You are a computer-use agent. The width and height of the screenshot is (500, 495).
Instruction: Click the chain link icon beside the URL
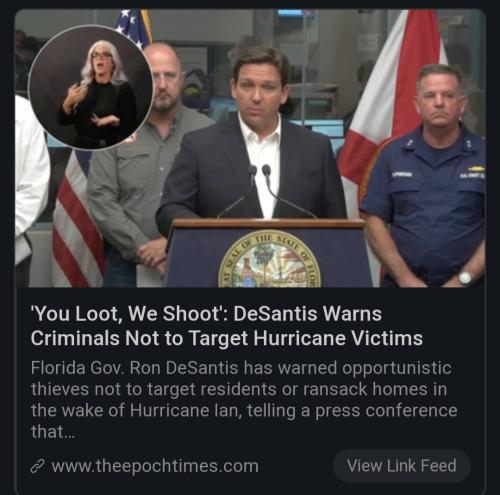pyautogui.click(x=38, y=466)
